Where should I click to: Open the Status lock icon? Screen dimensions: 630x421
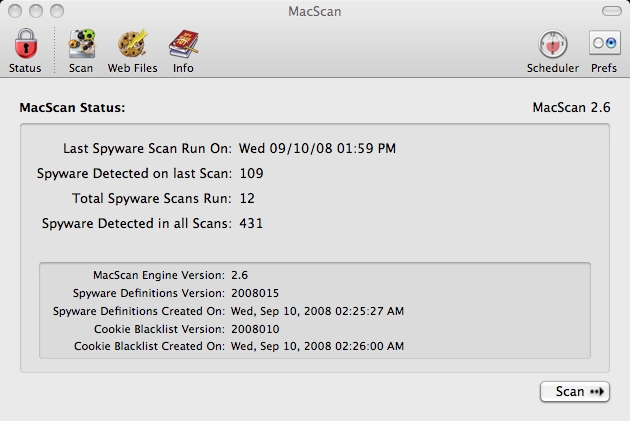point(25,44)
